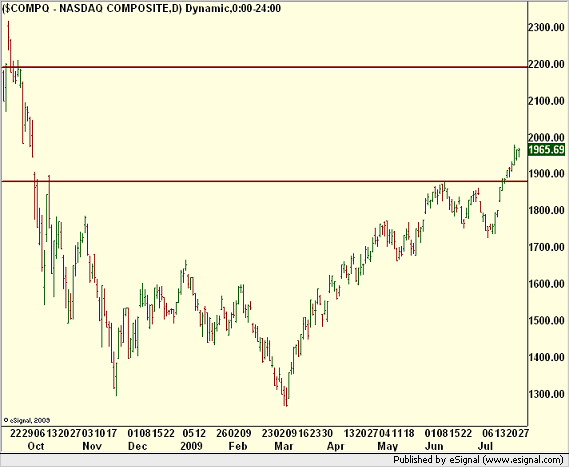Click the 1800.00 price axis label

coord(547,210)
